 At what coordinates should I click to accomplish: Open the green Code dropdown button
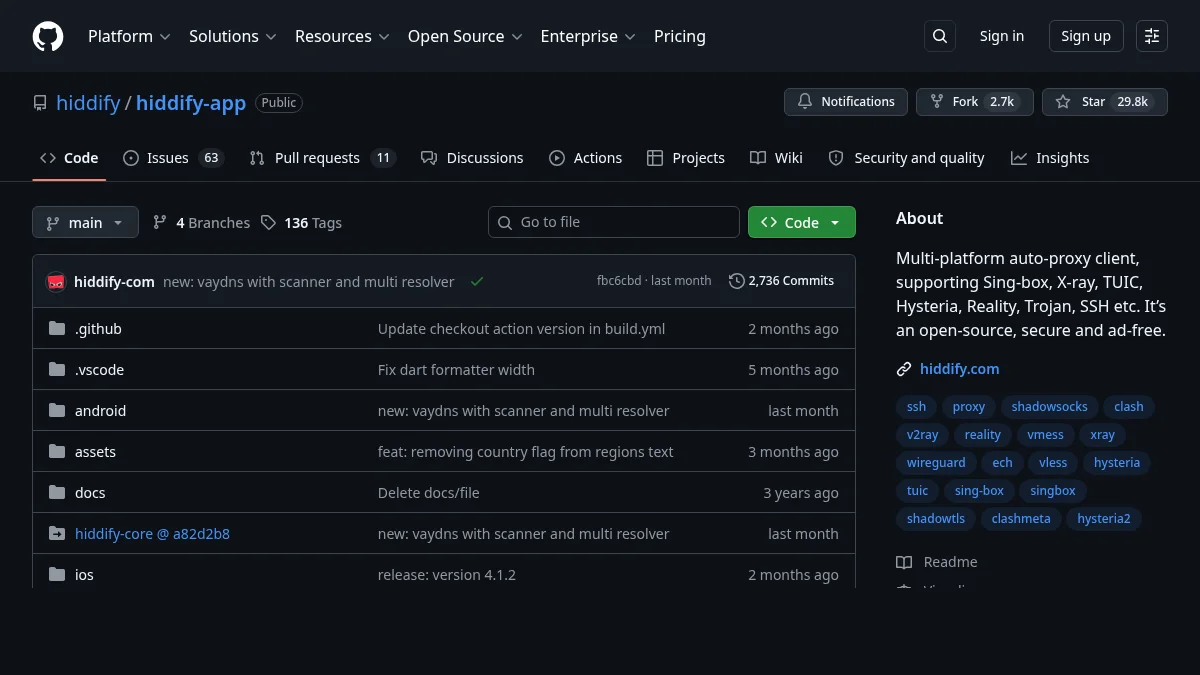tap(802, 223)
